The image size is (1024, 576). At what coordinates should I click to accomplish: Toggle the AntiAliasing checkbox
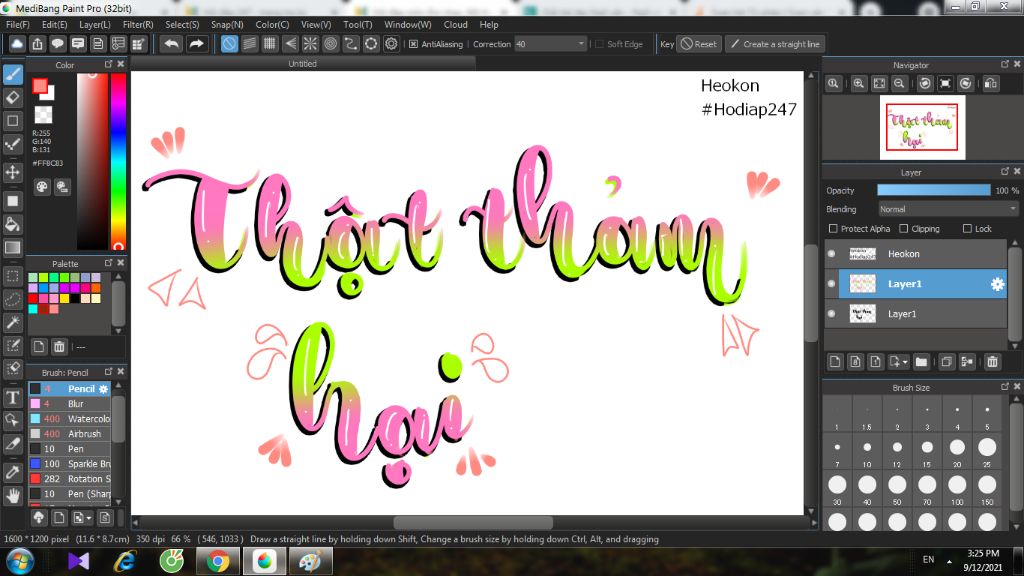[x=413, y=44]
